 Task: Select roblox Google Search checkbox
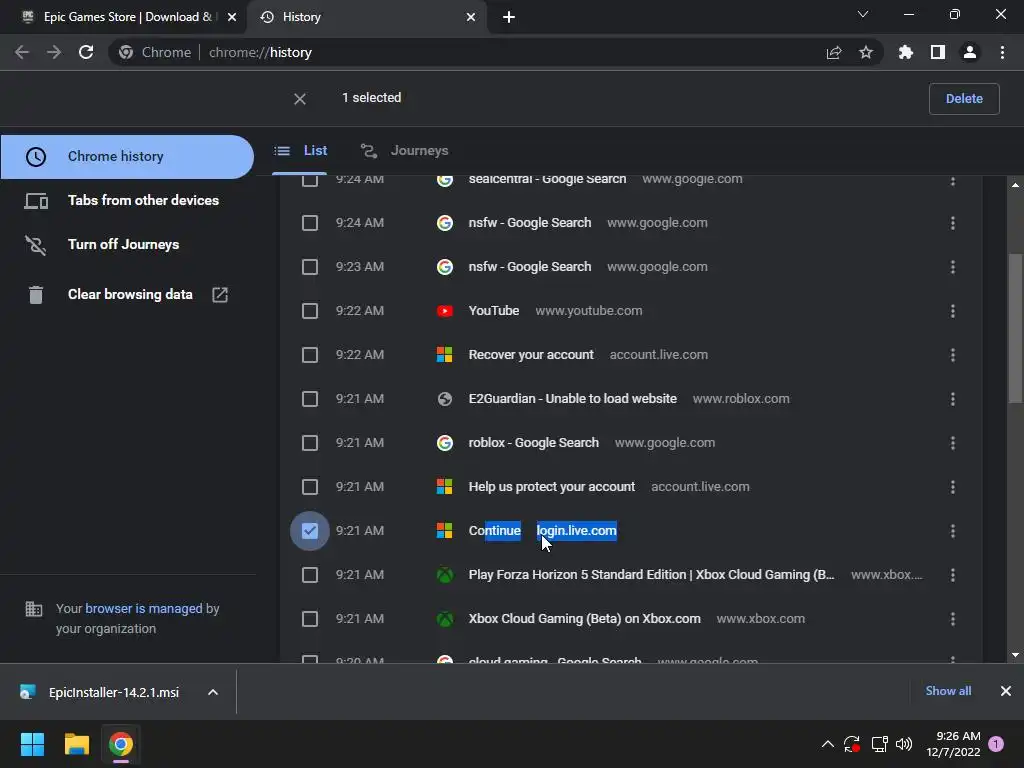point(310,443)
